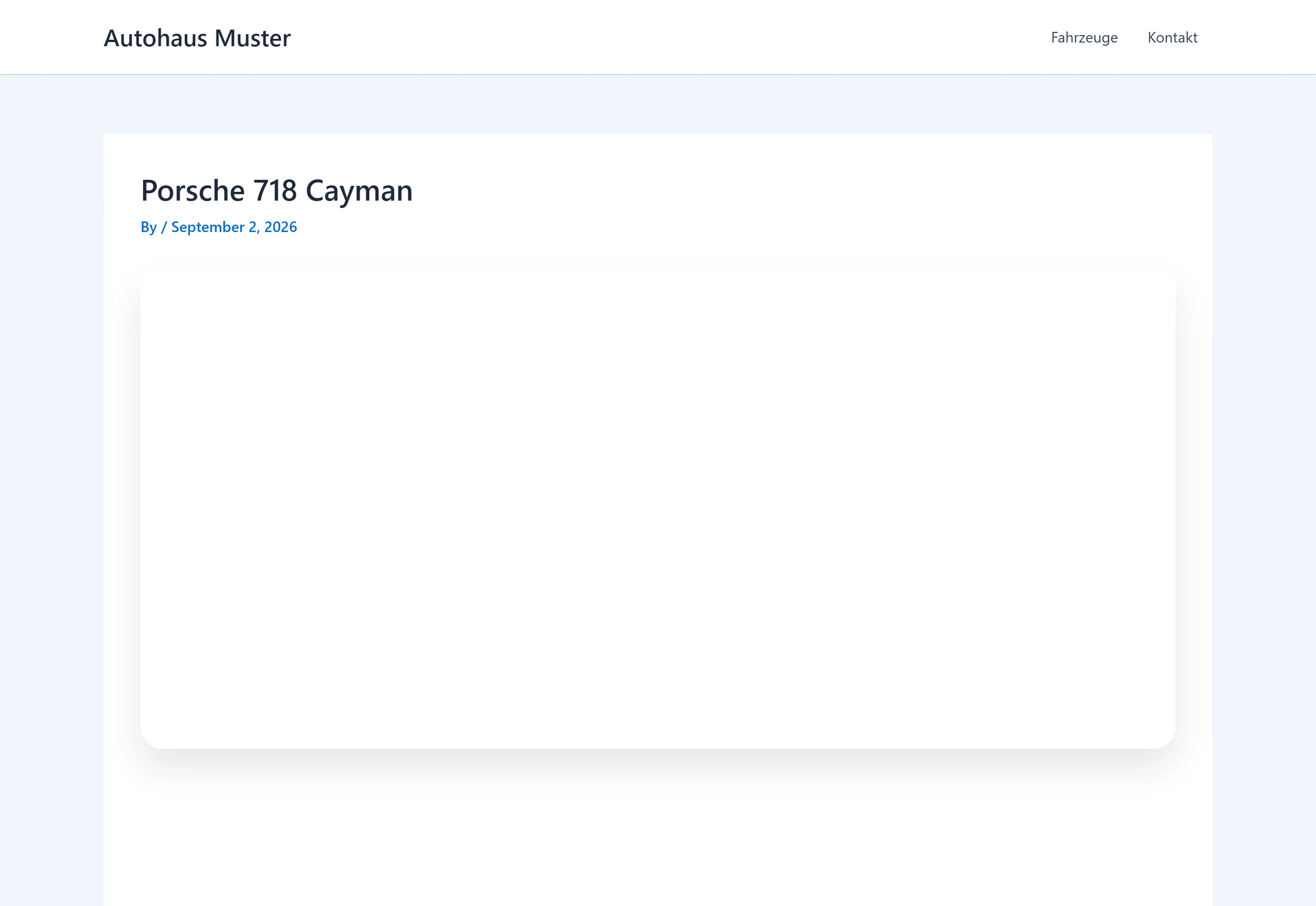Click the empty white card under the post date

point(657,508)
